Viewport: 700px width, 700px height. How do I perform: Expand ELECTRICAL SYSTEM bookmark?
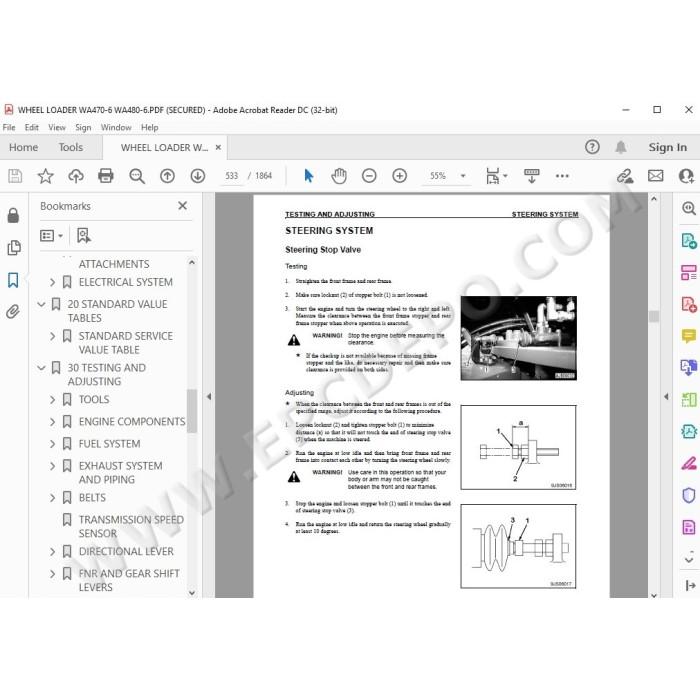tap(52, 282)
